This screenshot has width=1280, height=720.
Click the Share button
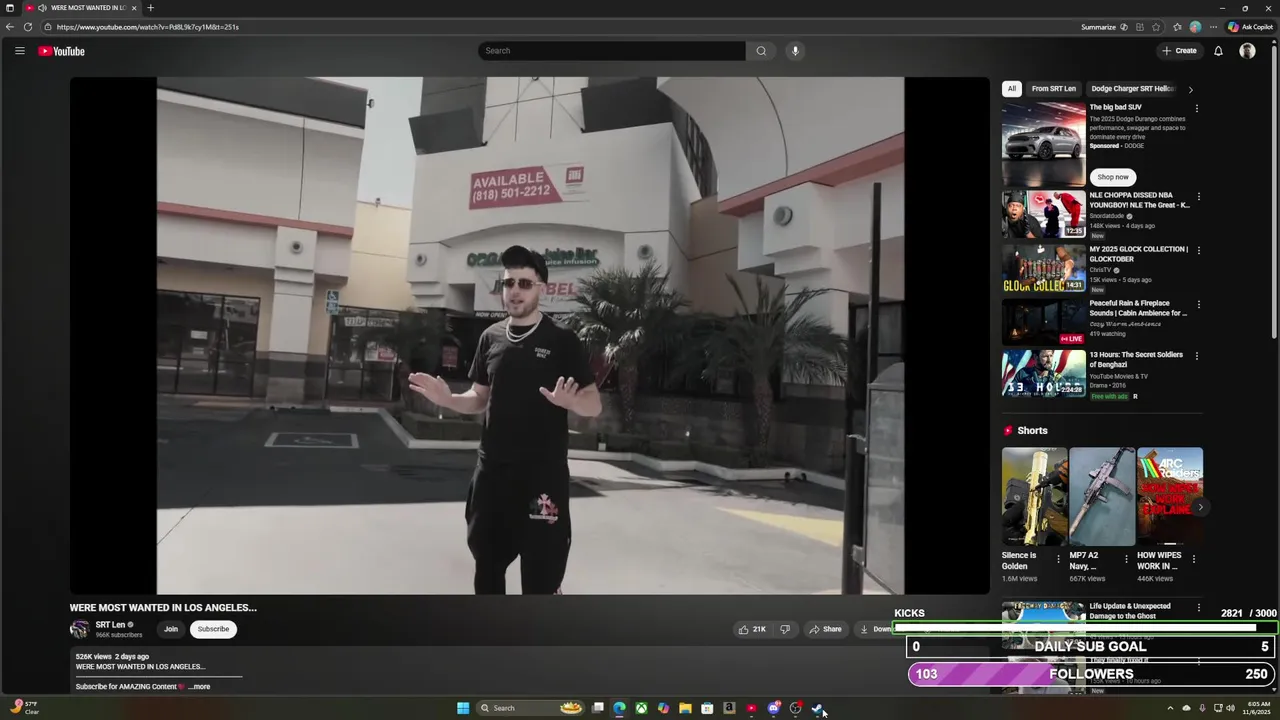point(825,629)
